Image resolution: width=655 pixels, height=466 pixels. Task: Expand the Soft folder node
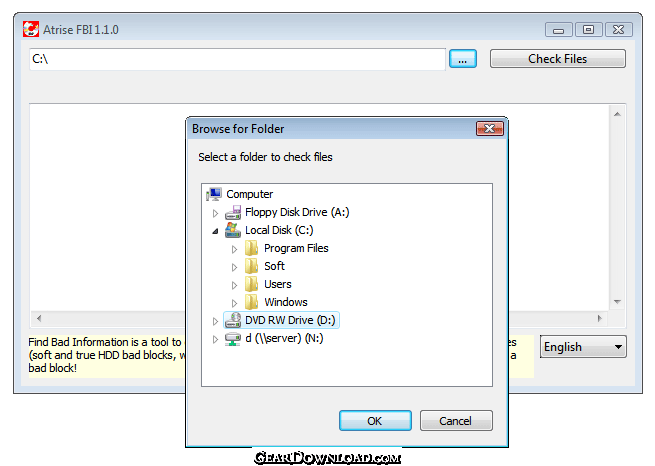click(234, 267)
